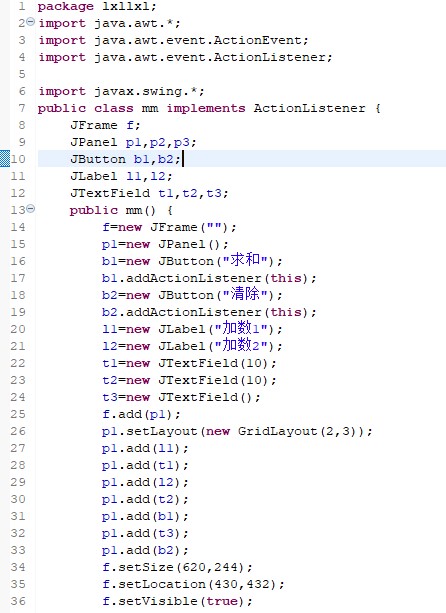
Task: Collapse the mm() constructor fold marker
Action: pos(31,208)
